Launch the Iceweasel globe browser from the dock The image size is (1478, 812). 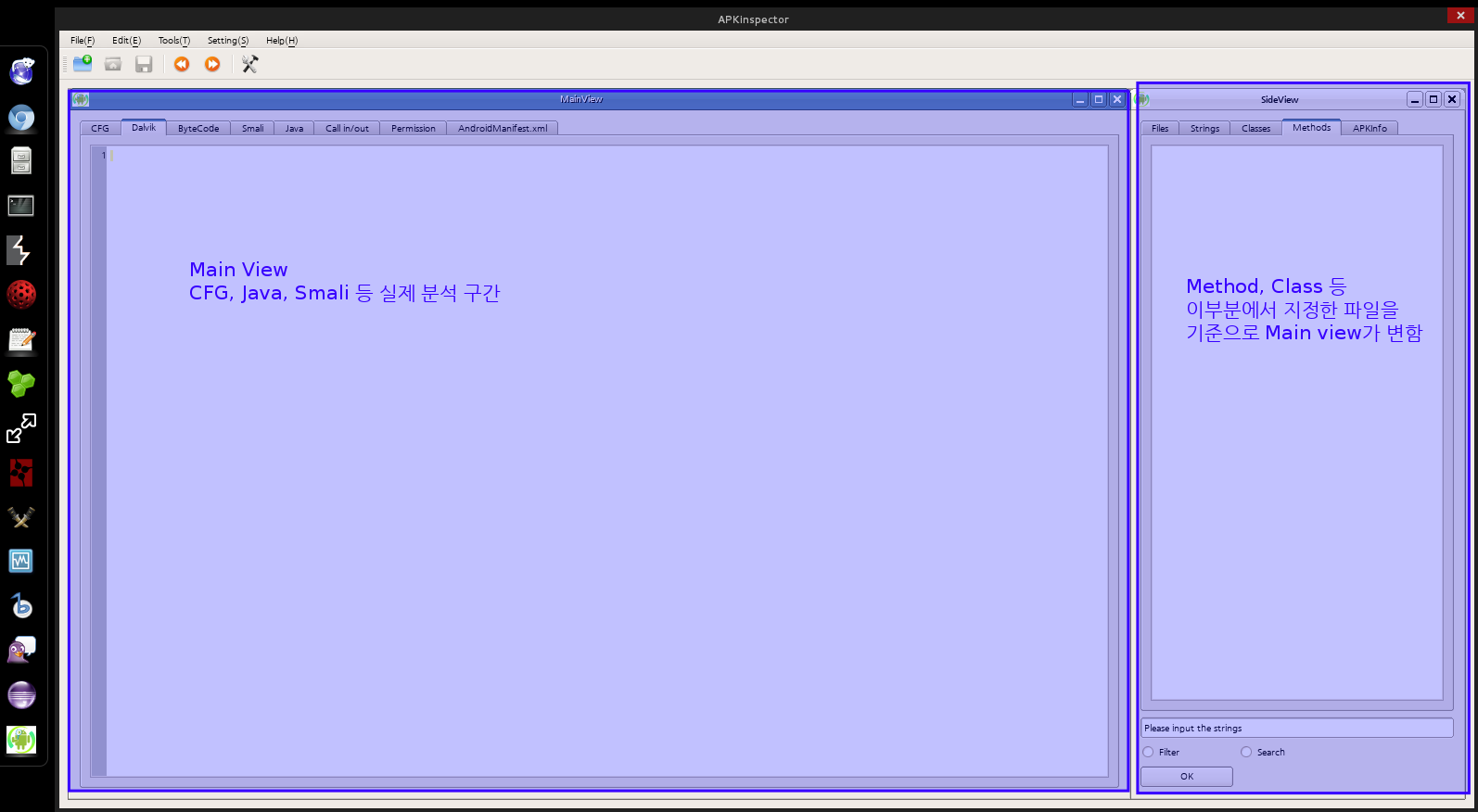pos(21,71)
